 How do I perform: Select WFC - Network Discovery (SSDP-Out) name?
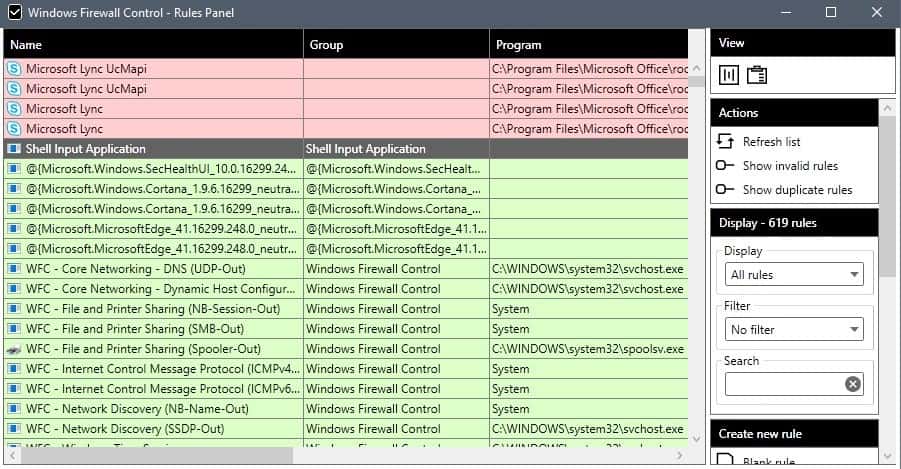coord(125,428)
